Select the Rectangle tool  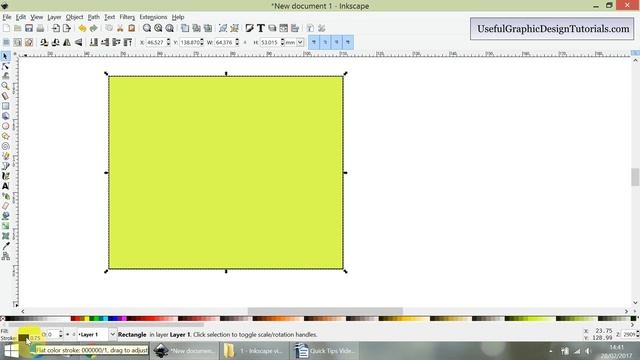(x=5, y=106)
